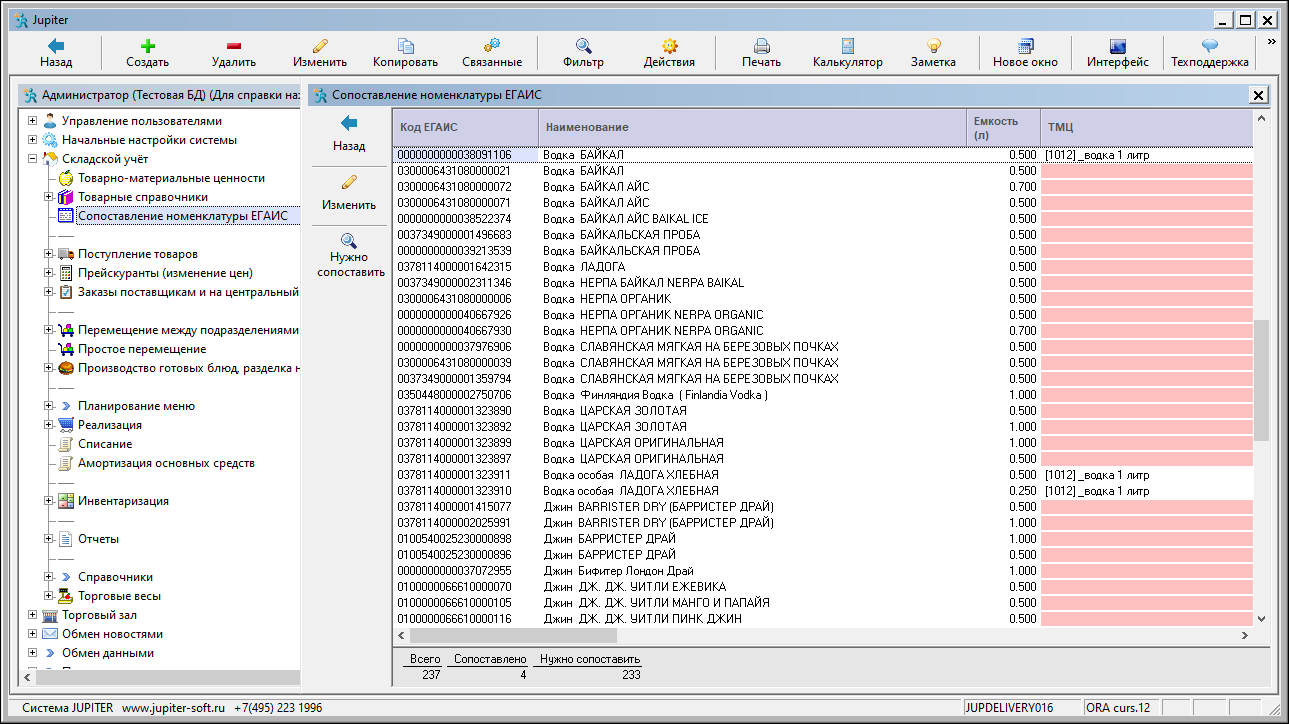Click the Заметка light bulb icon

click(933, 46)
